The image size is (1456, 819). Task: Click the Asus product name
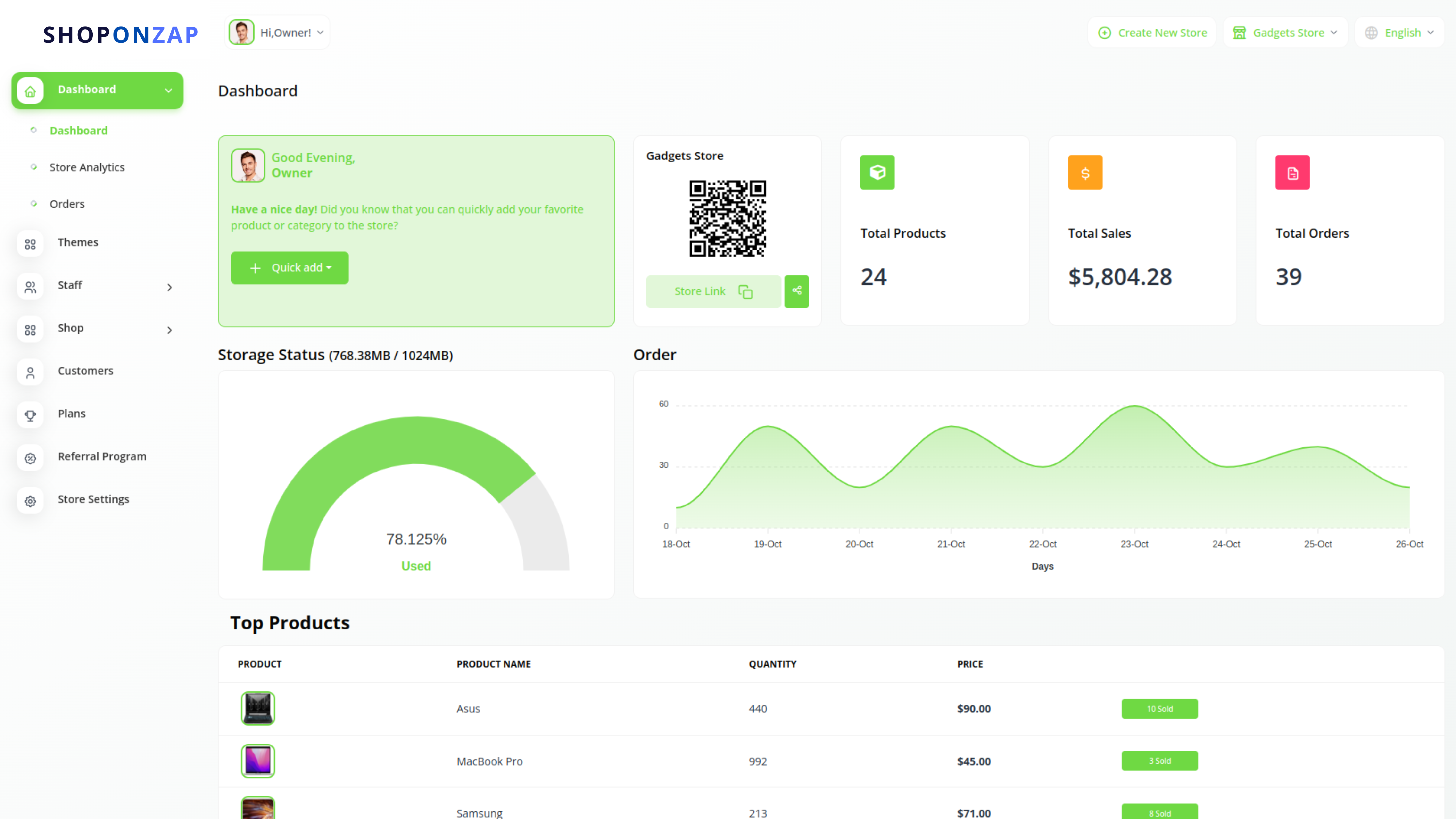coord(468,709)
